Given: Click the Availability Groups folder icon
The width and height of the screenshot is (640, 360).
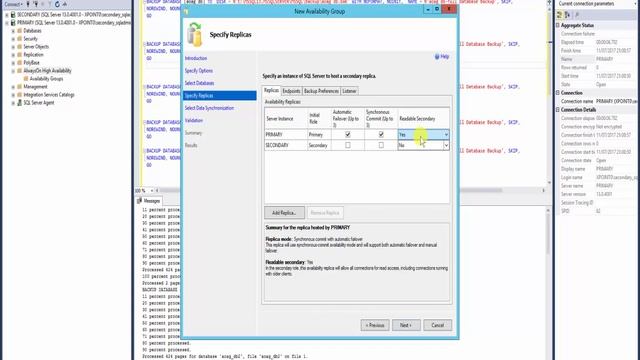Looking at the screenshot, I should click(26, 78).
